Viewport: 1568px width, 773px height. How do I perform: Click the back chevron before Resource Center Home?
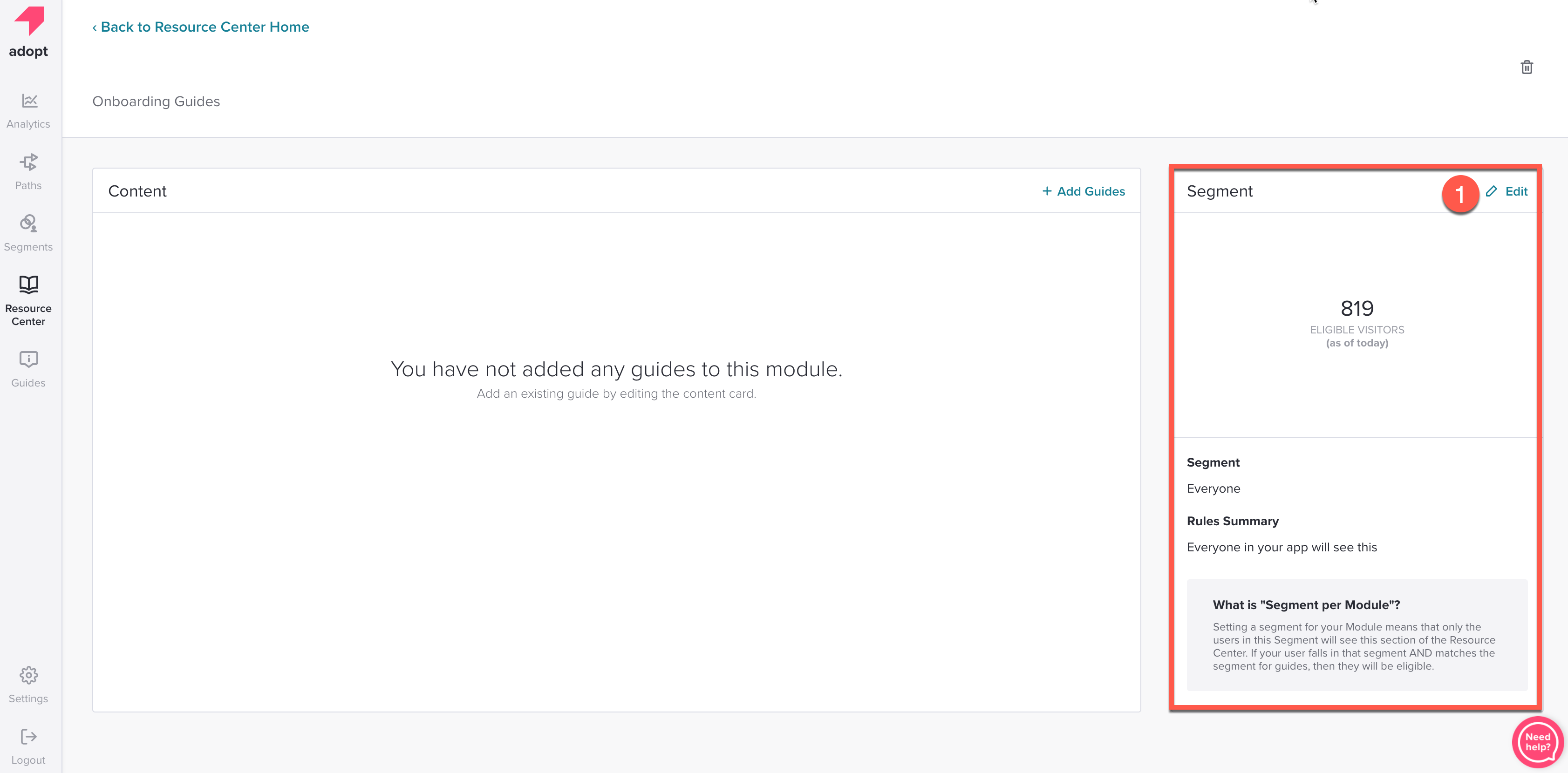(95, 27)
